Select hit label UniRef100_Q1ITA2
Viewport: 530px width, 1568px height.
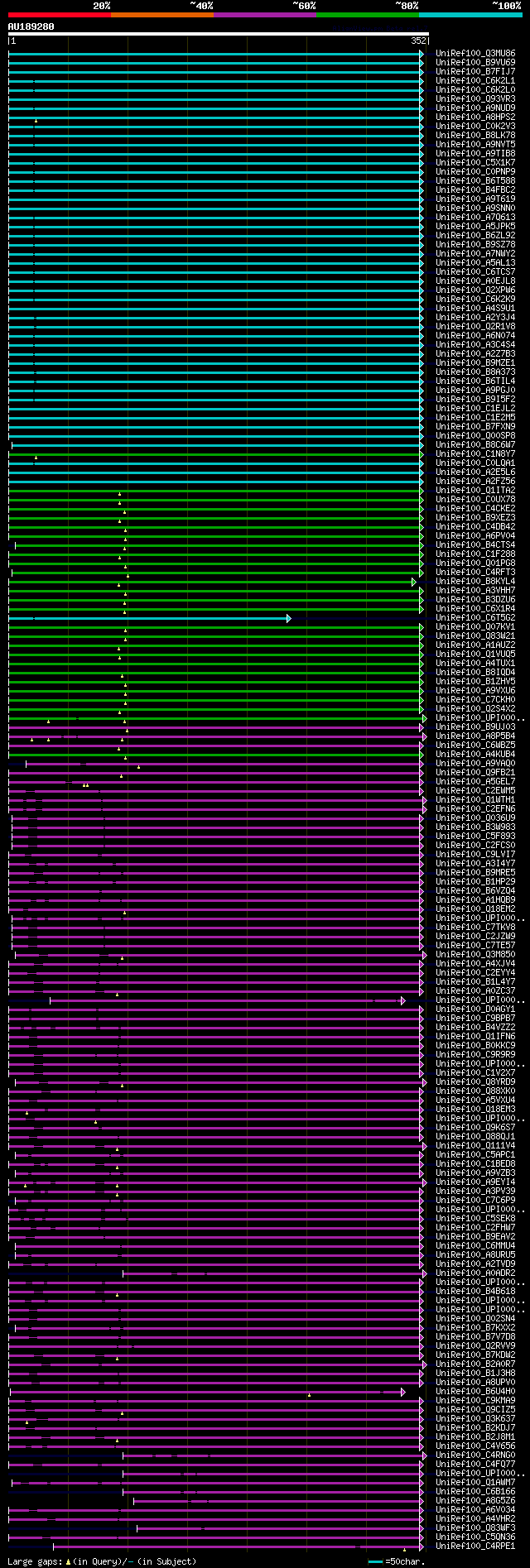click(475, 490)
